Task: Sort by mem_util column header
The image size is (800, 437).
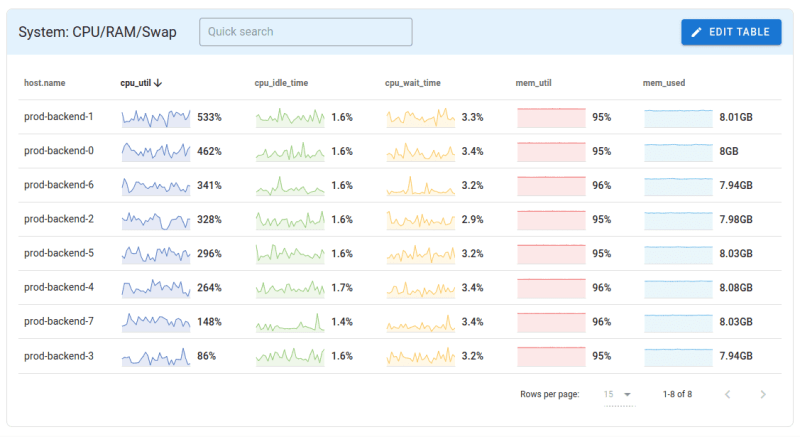Action: click(x=532, y=83)
